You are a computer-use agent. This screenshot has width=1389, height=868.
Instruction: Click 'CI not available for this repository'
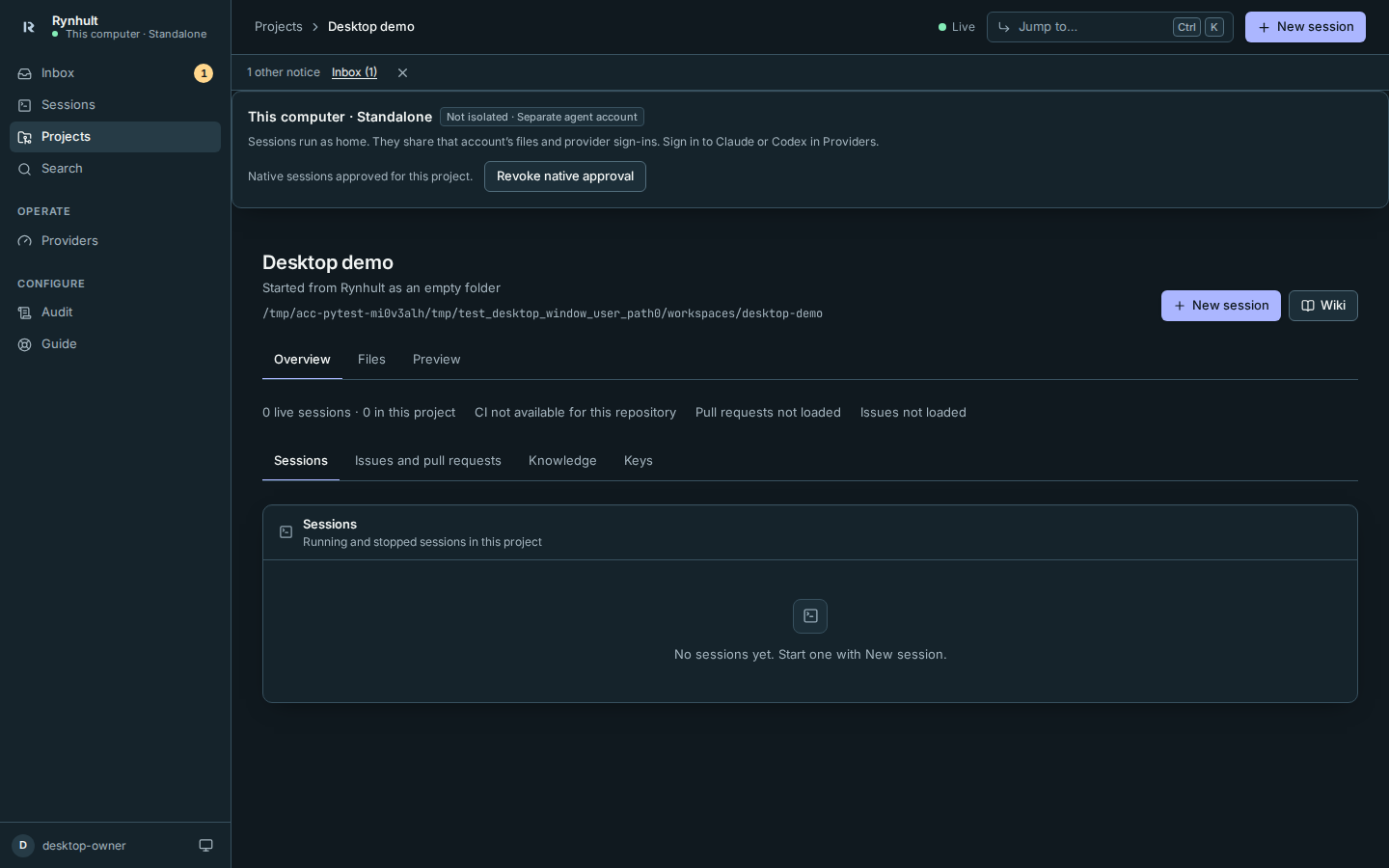click(x=575, y=413)
